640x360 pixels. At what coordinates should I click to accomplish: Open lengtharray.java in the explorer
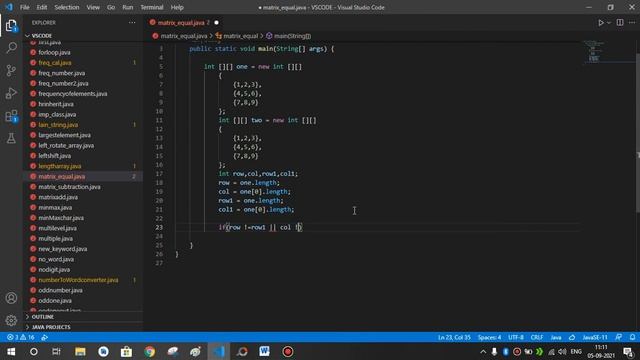click(x=60, y=166)
